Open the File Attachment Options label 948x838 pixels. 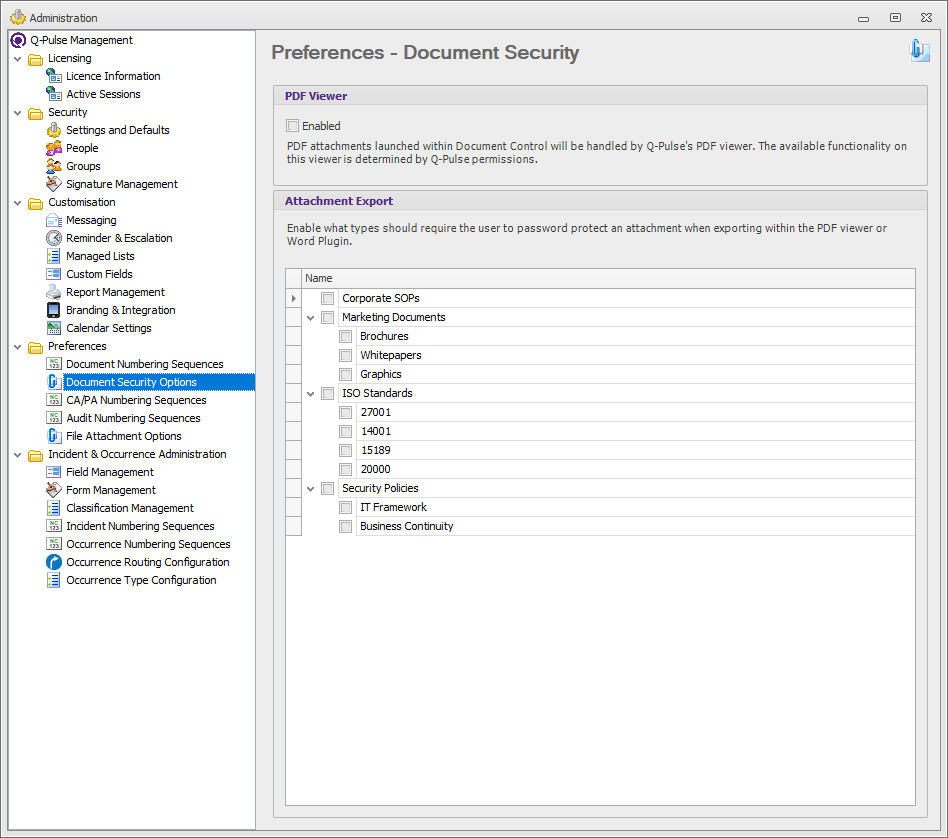124,436
